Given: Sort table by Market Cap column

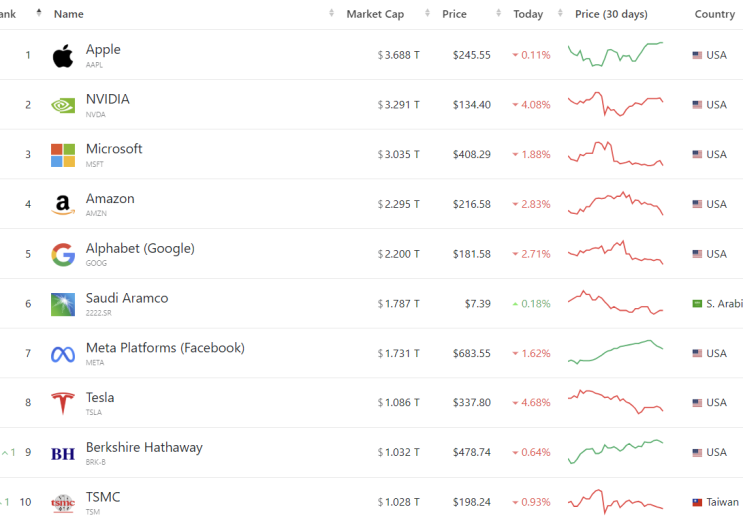Looking at the screenshot, I should 374,14.
